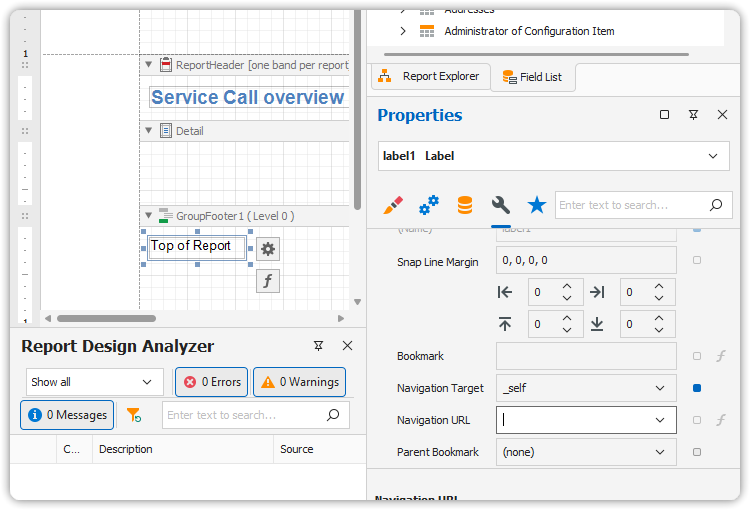Select the Miscellaneous wrench properties category
The image size is (750, 510).
[501, 205]
